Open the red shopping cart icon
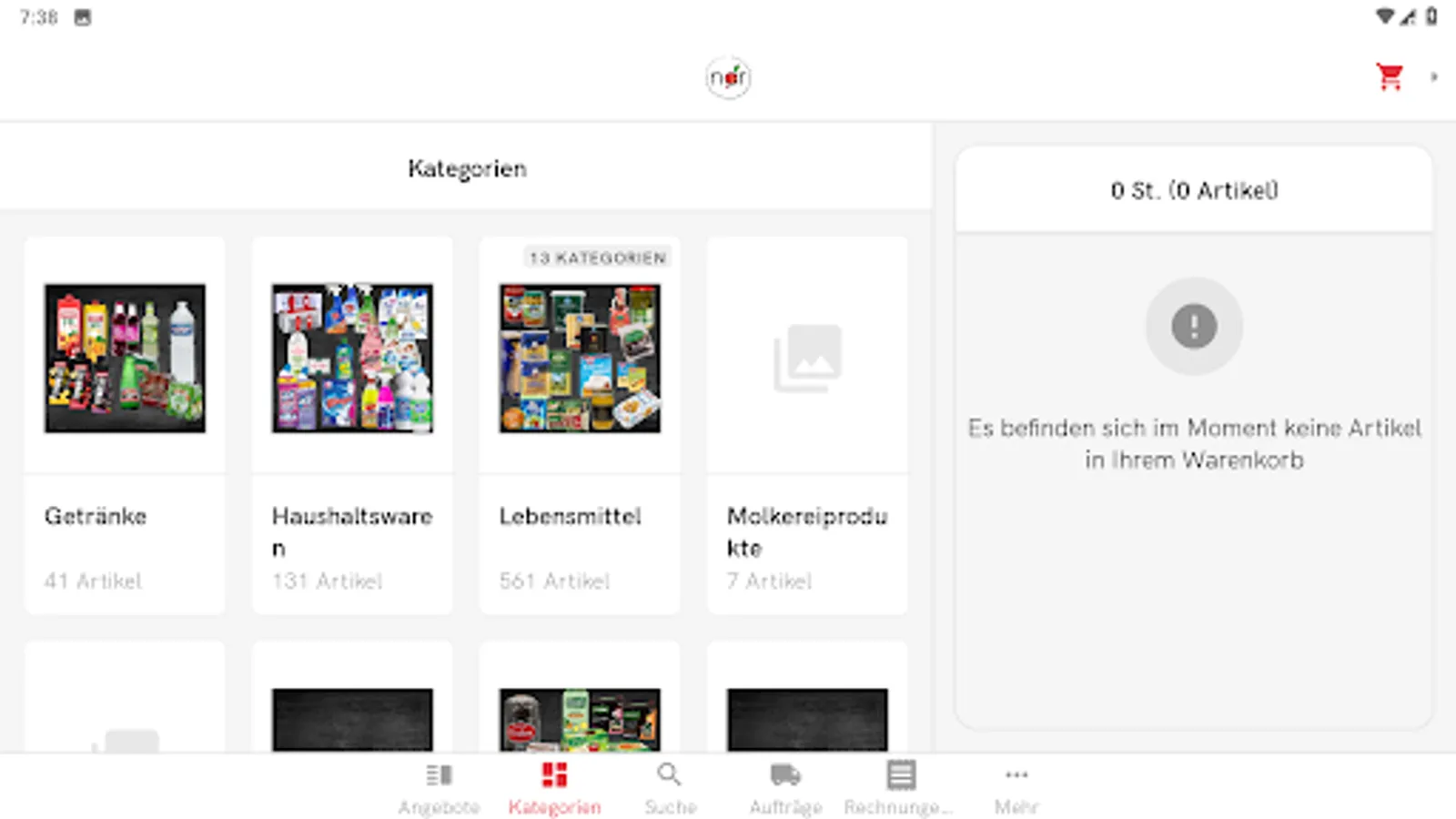 (1390, 77)
